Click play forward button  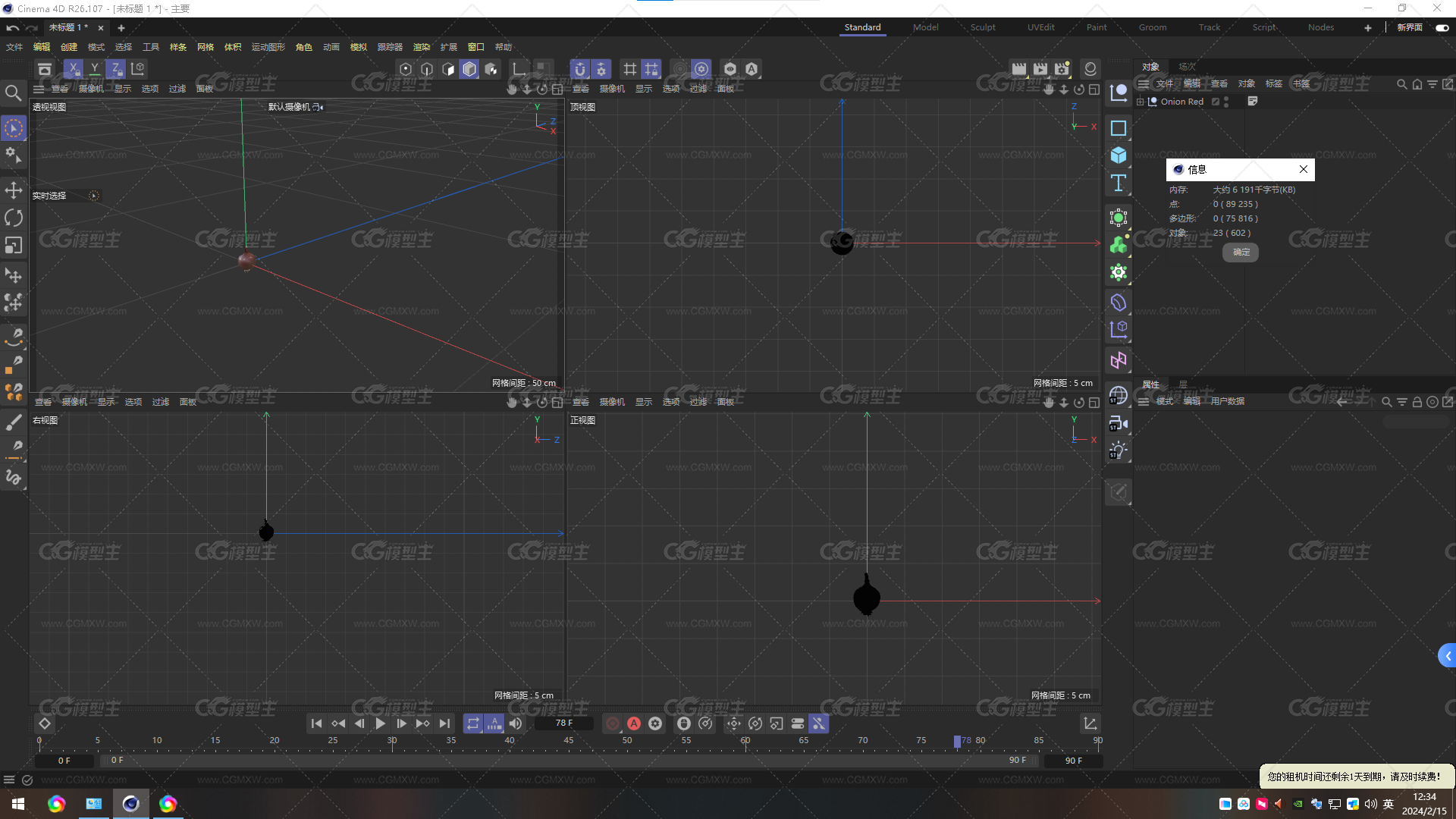click(x=380, y=723)
